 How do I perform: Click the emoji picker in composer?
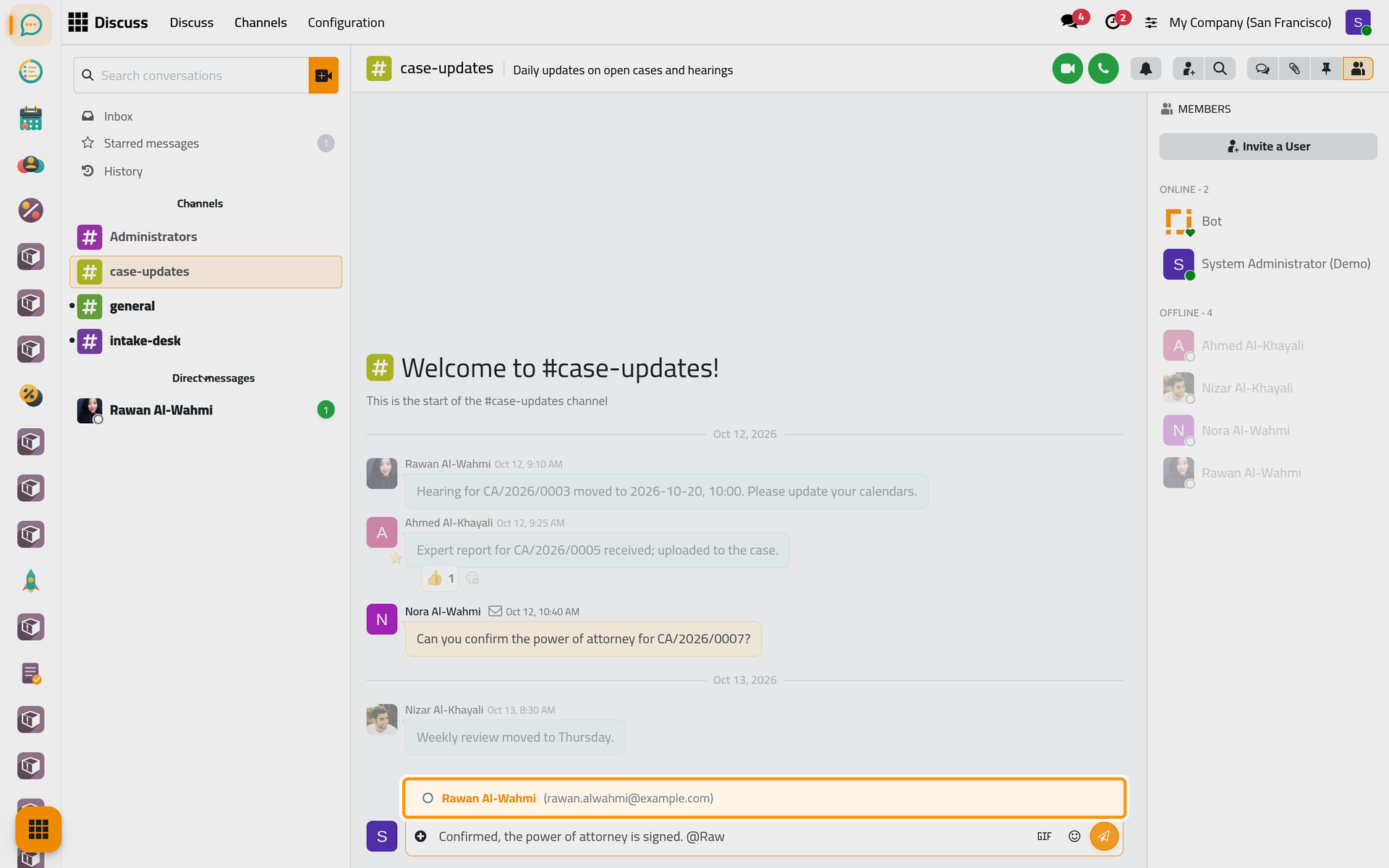1074,836
